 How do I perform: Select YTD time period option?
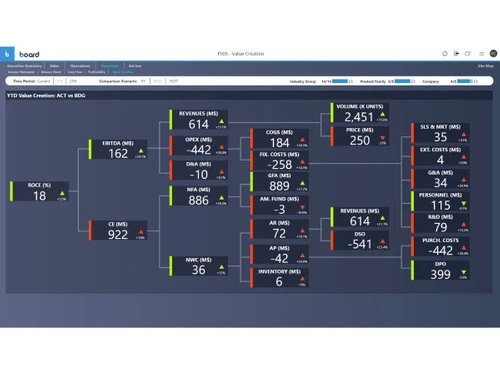point(60,81)
